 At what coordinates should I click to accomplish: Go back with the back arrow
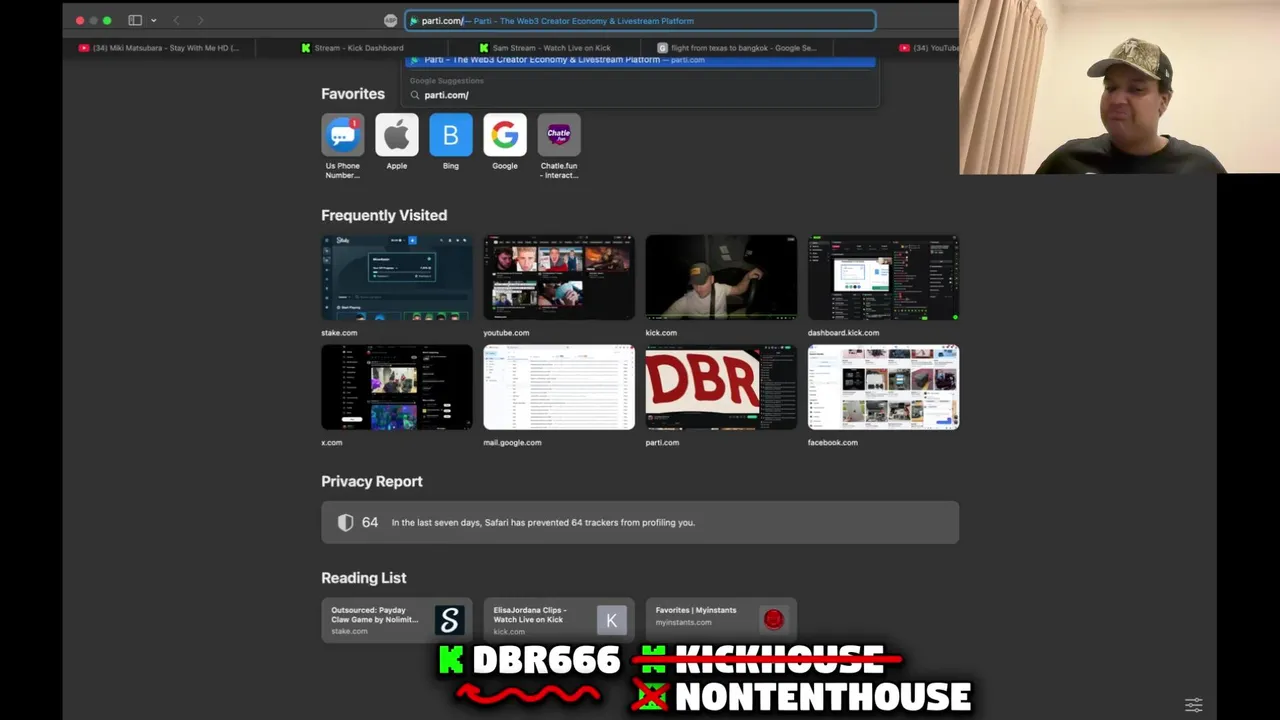tap(176, 20)
